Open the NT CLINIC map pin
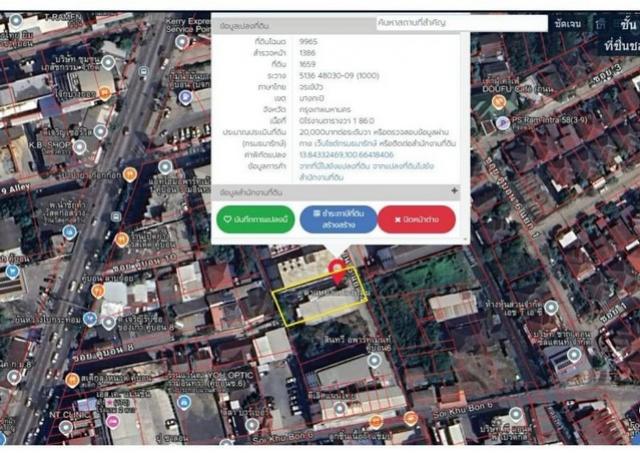This screenshot has width=640, height=453. point(65,427)
